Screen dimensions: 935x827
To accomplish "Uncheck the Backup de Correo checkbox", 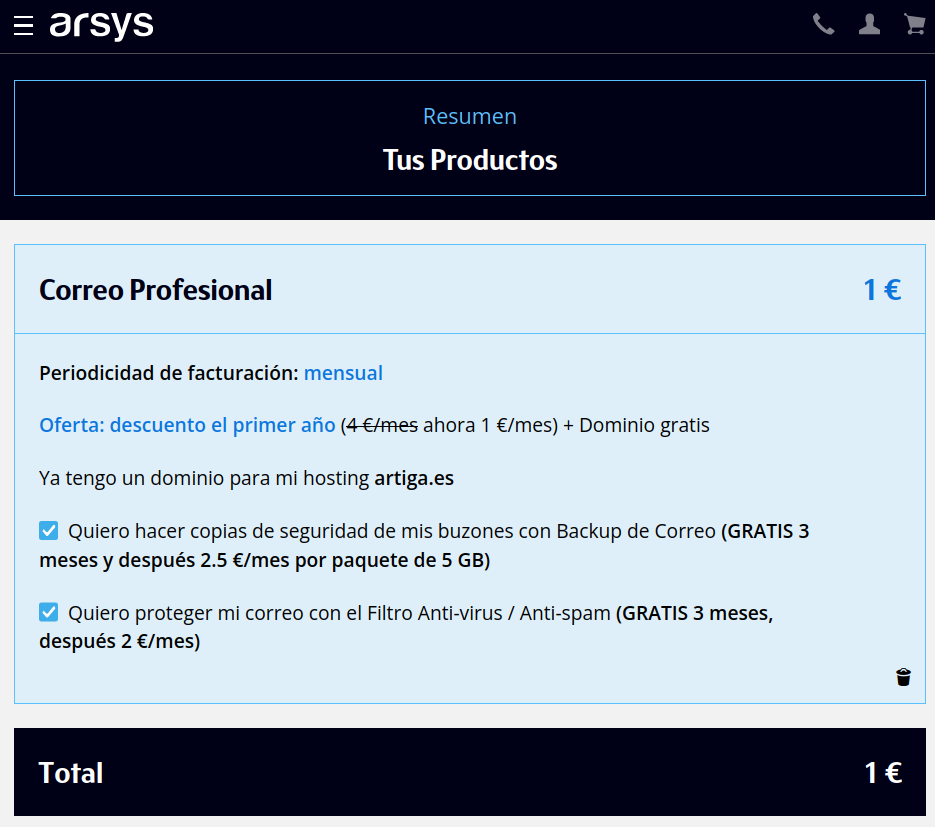I will 49,531.
